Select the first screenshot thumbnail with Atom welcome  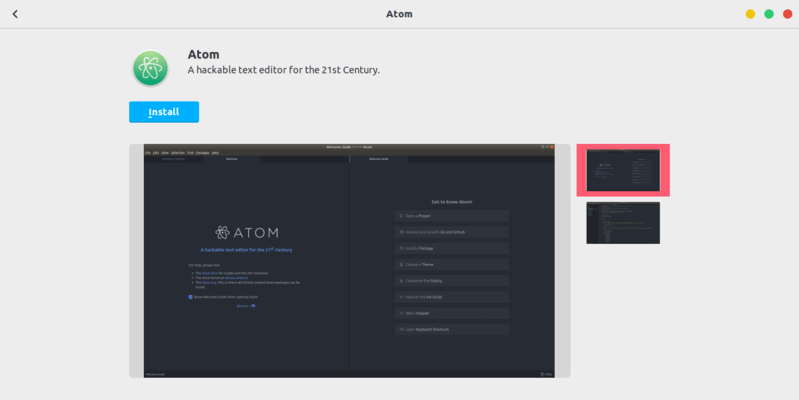(x=623, y=170)
